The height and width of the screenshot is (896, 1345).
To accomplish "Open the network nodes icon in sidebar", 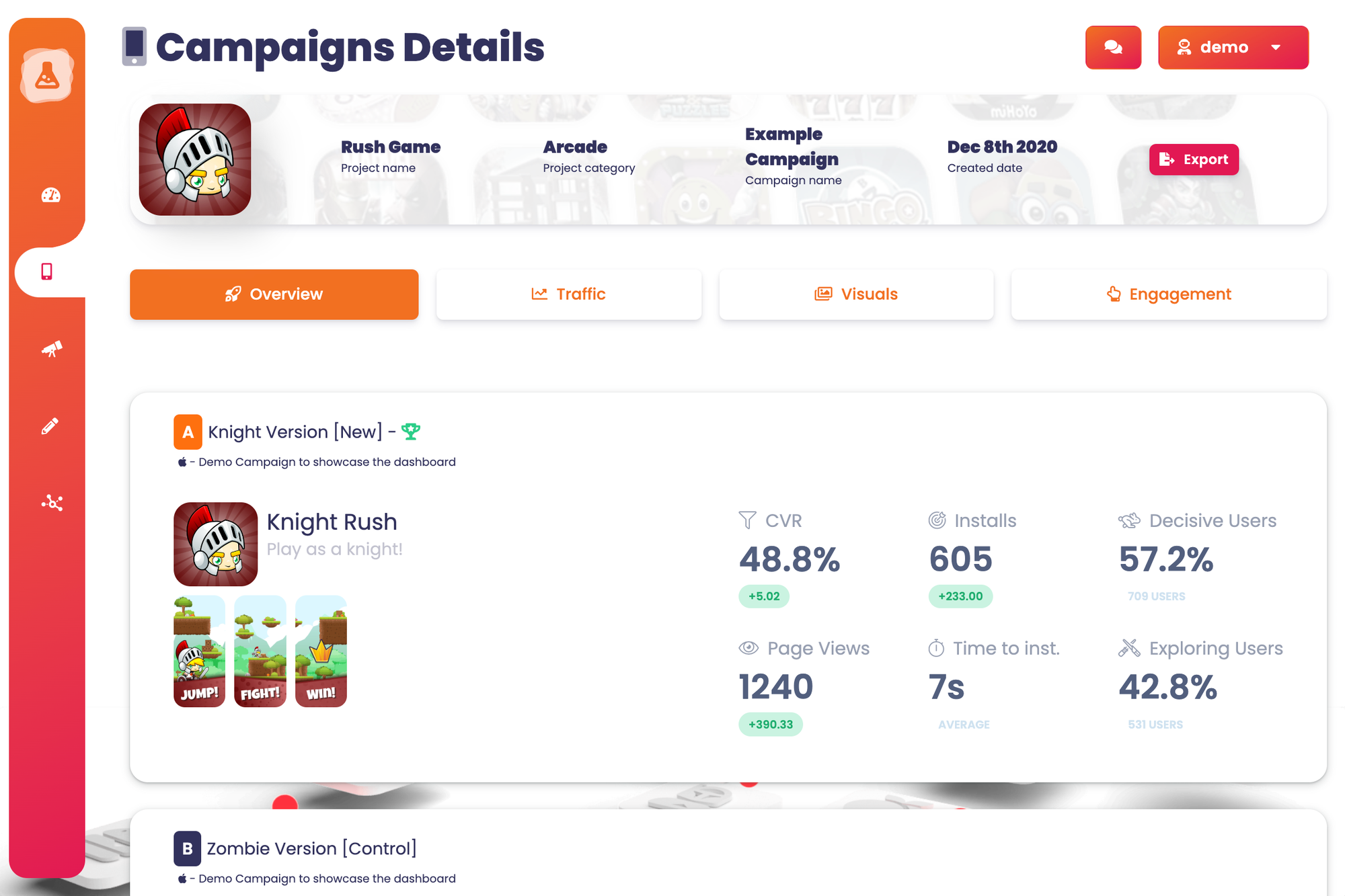I will [52, 503].
